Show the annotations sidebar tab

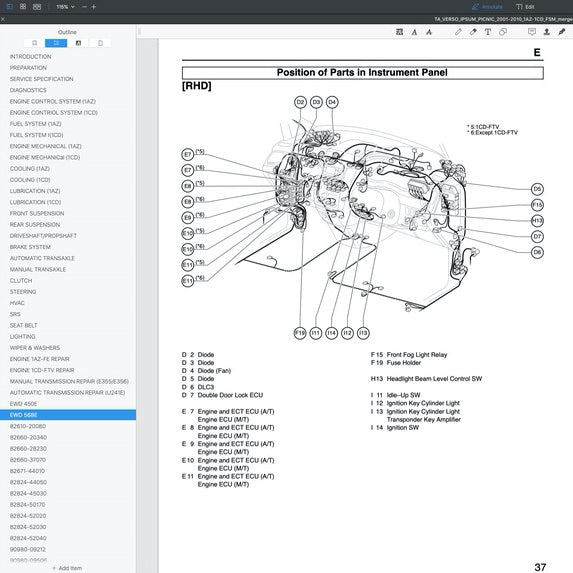78,43
